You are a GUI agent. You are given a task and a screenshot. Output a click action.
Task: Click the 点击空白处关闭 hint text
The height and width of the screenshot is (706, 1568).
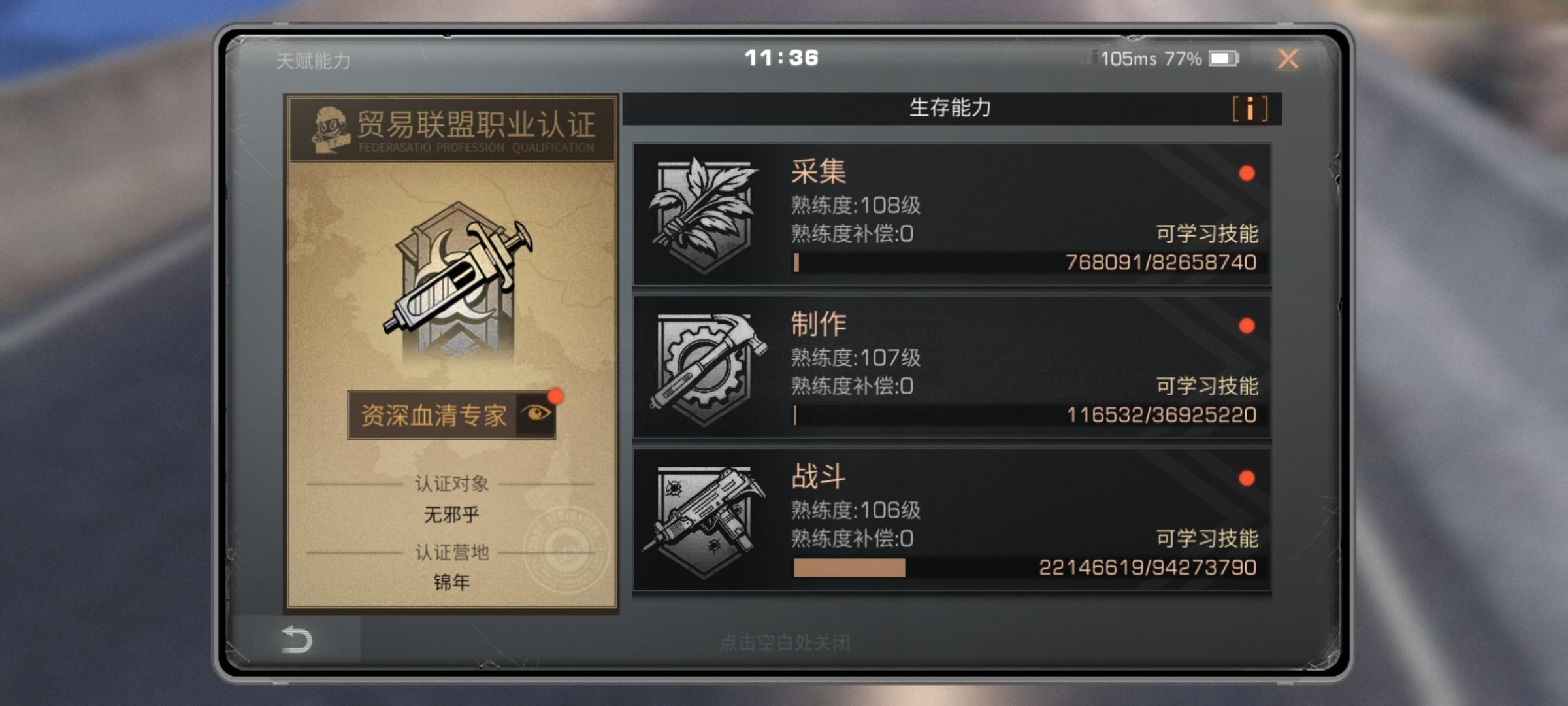point(785,643)
